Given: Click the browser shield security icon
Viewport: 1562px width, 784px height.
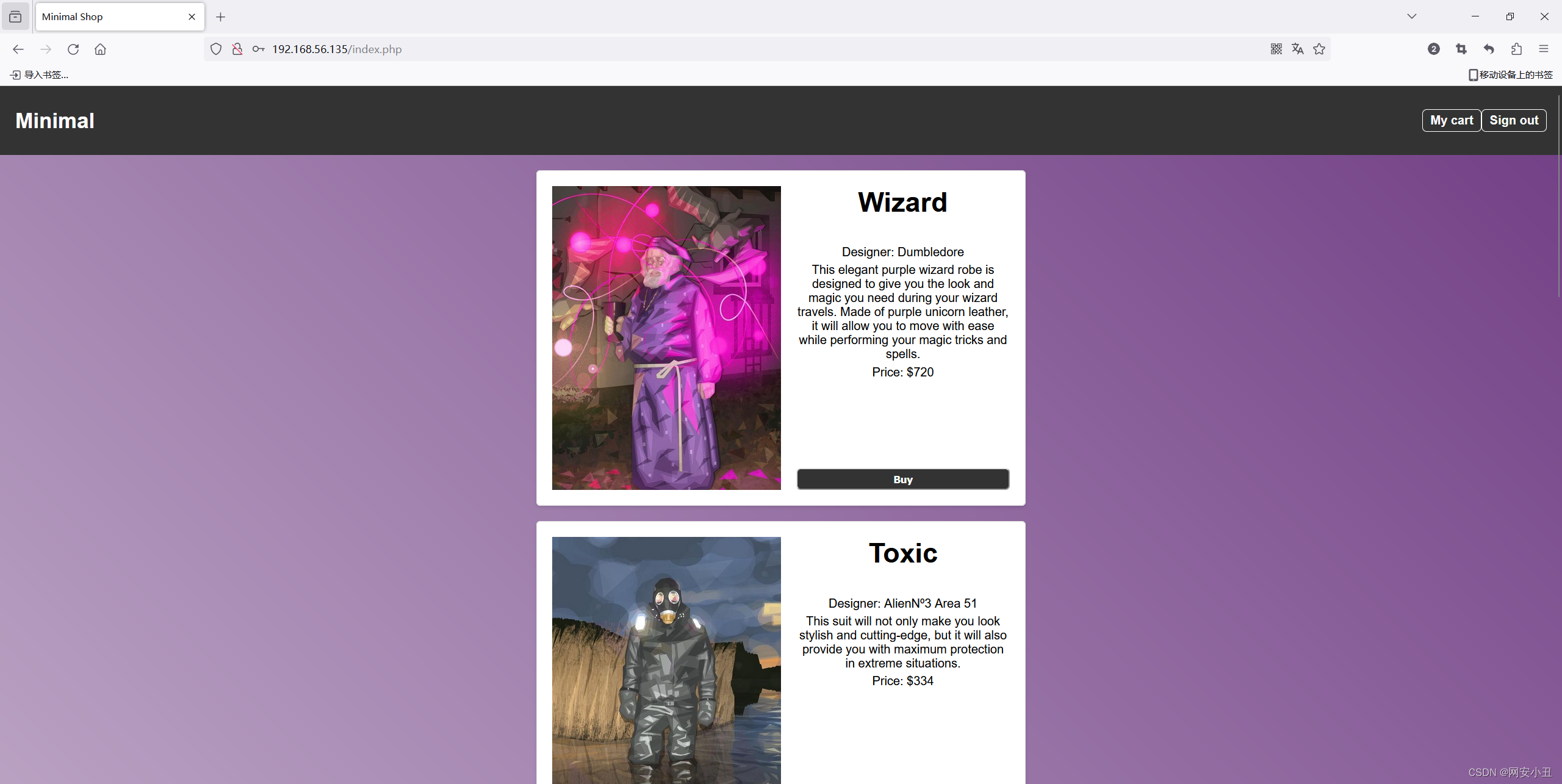Looking at the screenshot, I should coord(216,49).
